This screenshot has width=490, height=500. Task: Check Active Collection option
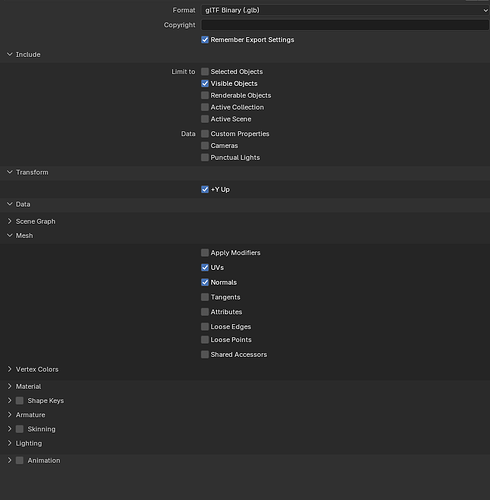(205, 107)
